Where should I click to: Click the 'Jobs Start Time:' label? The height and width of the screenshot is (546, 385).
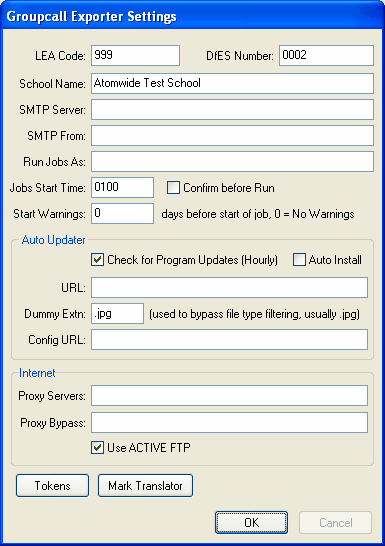[47, 188]
